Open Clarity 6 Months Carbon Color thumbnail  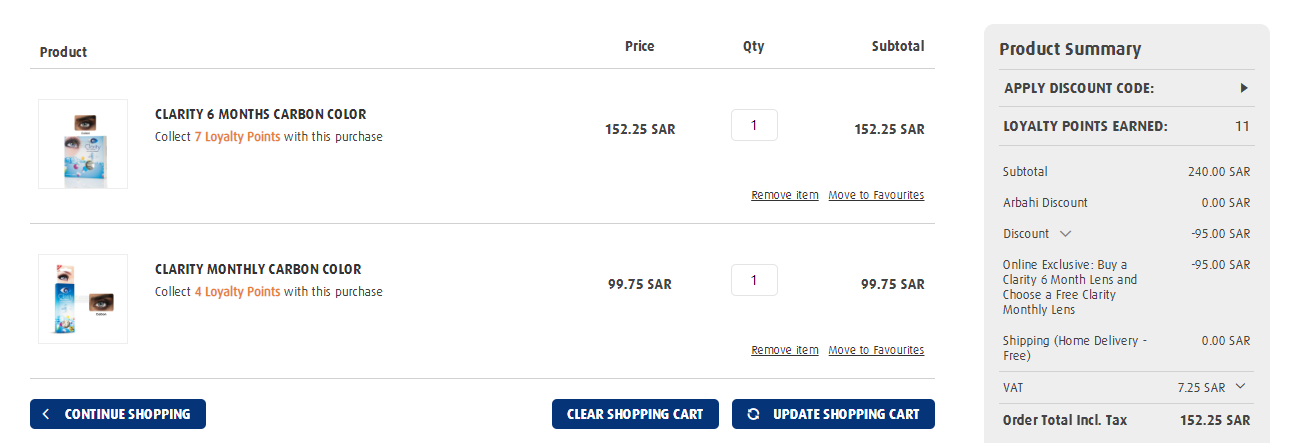tap(83, 144)
